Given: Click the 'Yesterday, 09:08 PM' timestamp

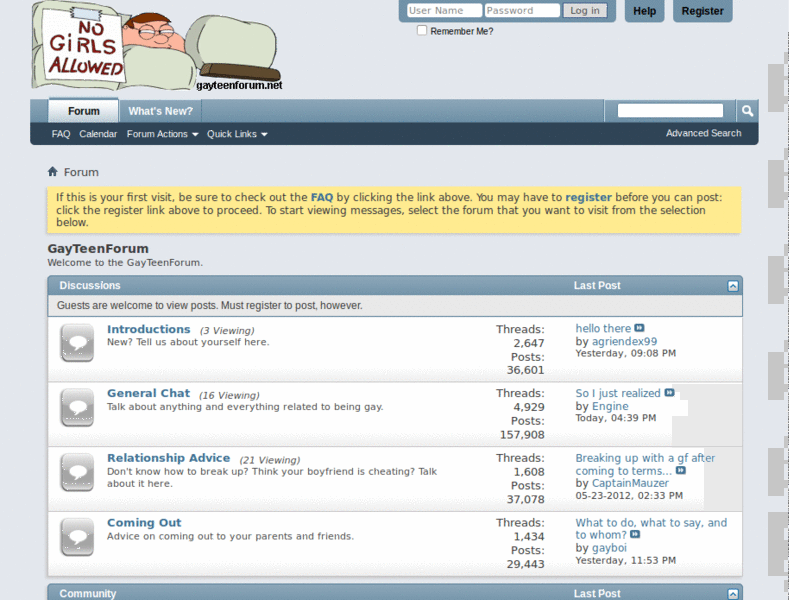Looking at the screenshot, I should (626, 354).
